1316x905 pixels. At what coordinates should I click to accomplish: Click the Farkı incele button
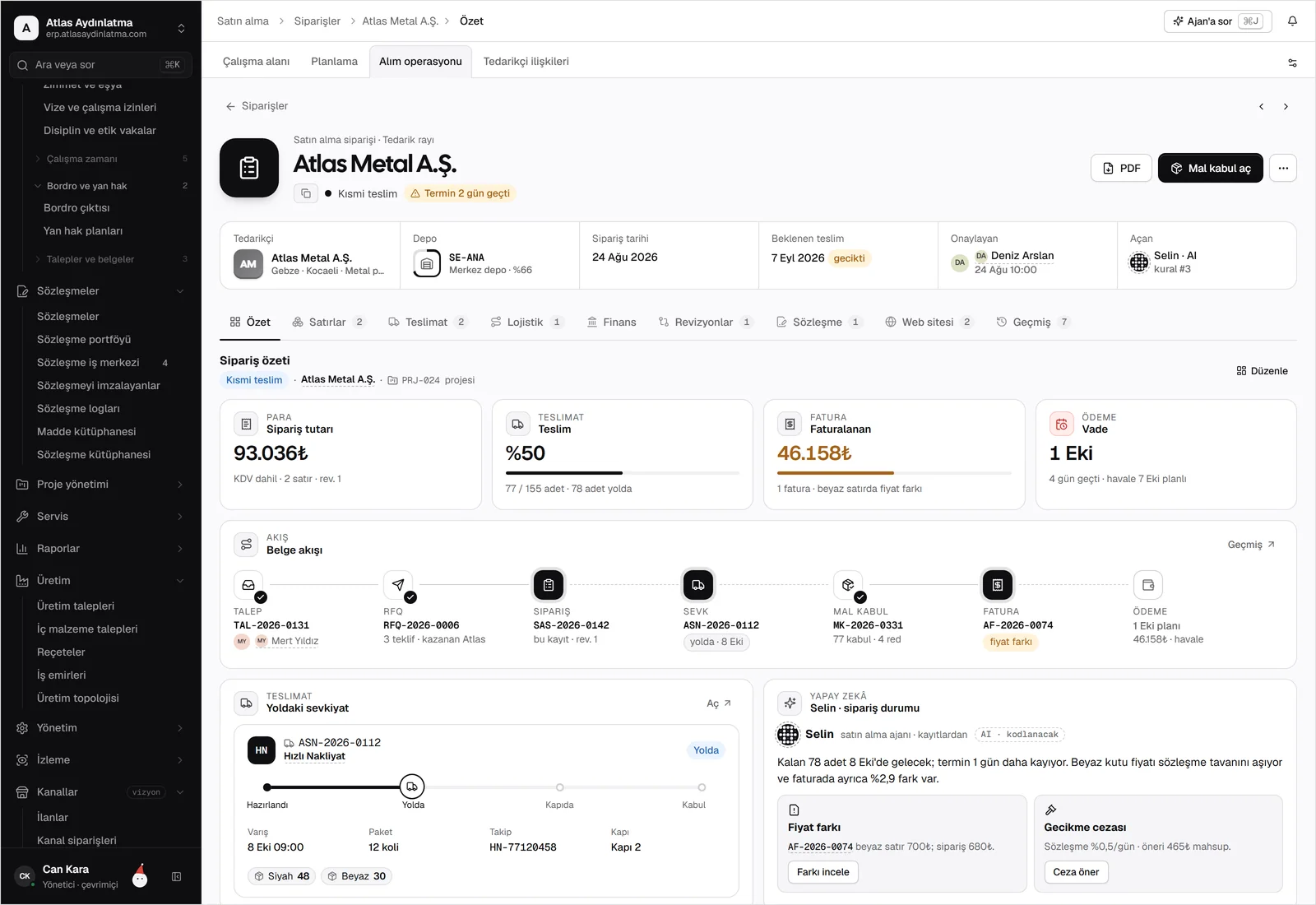point(822,872)
